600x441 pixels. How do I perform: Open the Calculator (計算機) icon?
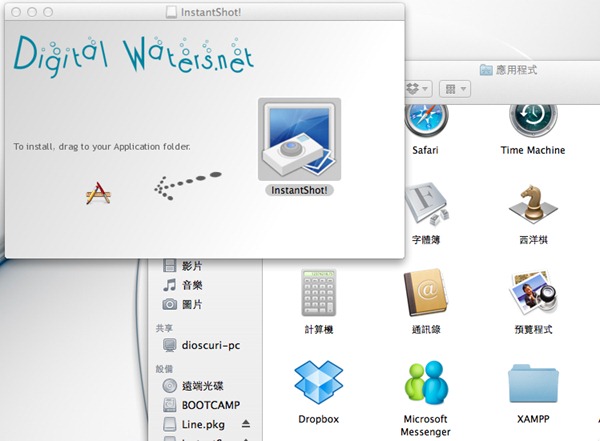pos(318,293)
